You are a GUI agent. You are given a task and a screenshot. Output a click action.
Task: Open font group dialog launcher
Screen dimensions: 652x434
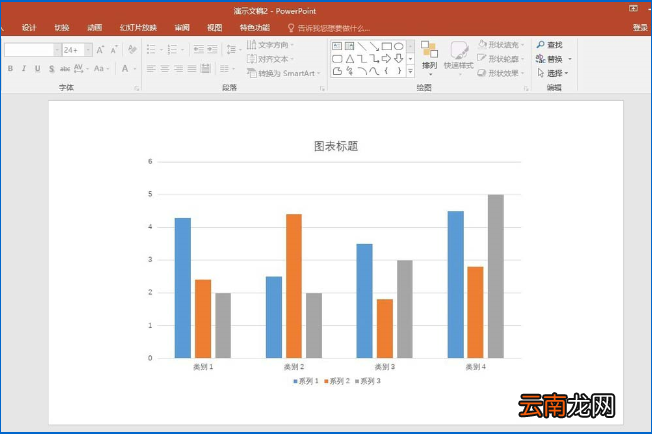coord(136,89)
